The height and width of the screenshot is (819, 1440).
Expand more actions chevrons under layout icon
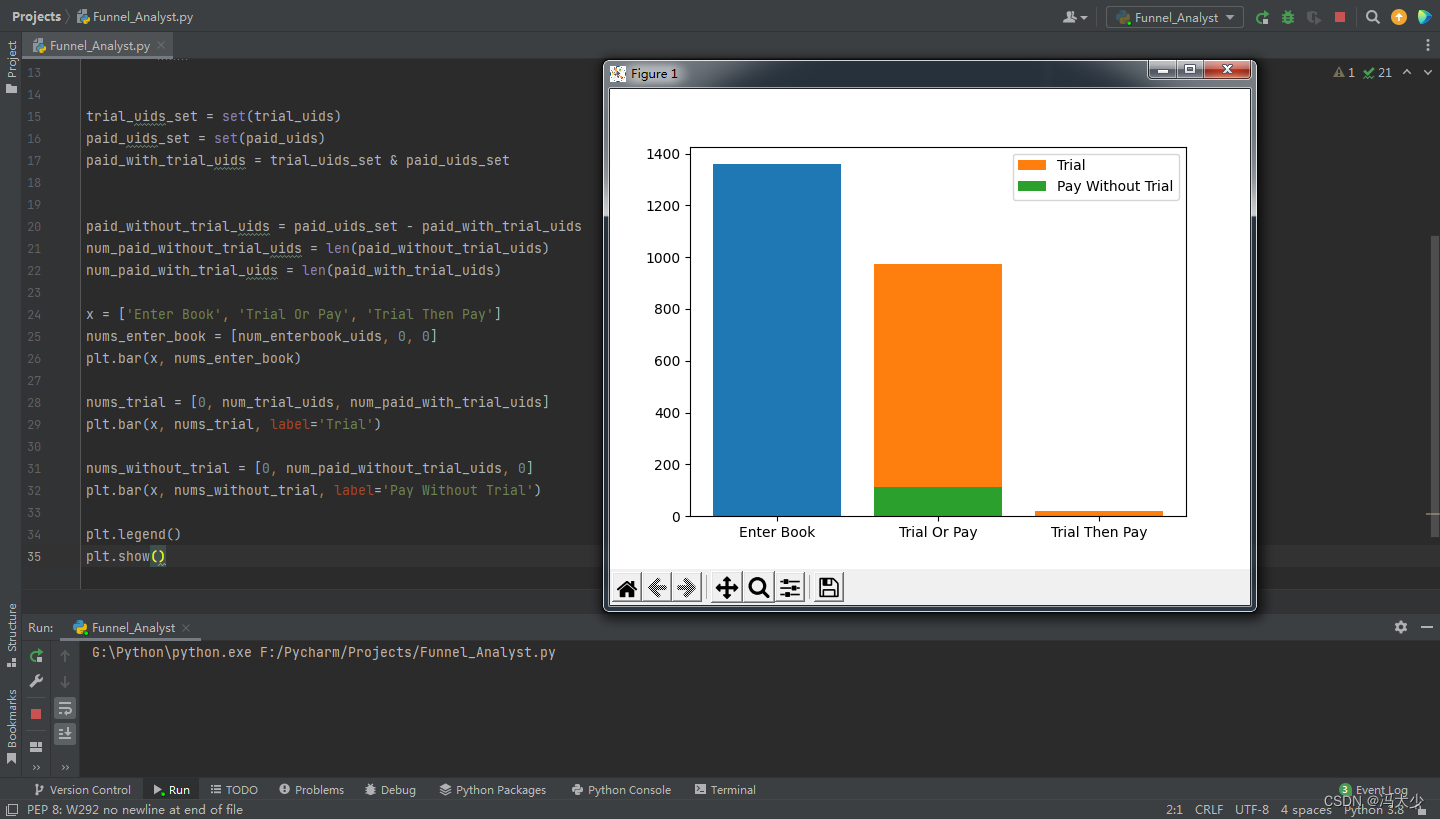pos(36,767)
